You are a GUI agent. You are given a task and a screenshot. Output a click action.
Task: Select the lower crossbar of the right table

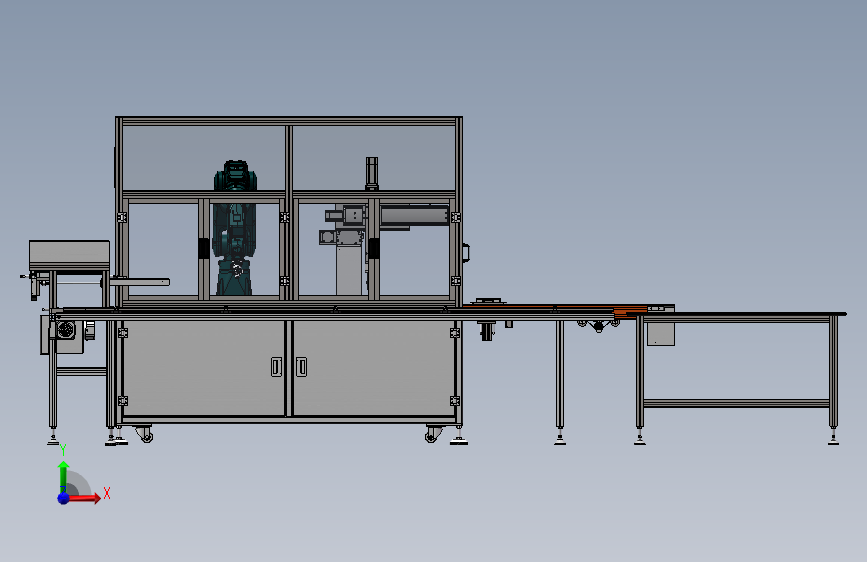point(737,403)
